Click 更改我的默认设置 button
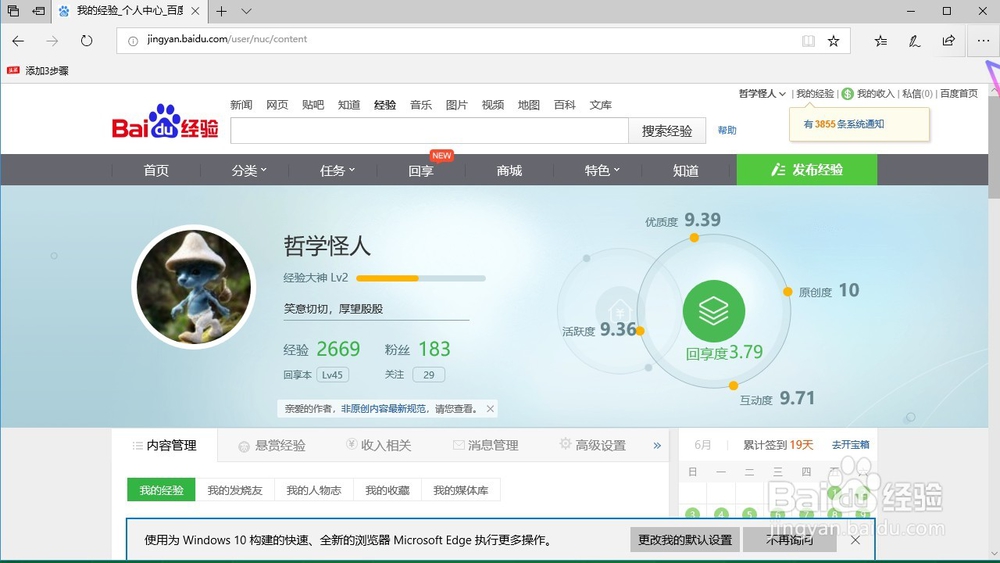This screenshot has width=1000, height=563. coord(685,539)
